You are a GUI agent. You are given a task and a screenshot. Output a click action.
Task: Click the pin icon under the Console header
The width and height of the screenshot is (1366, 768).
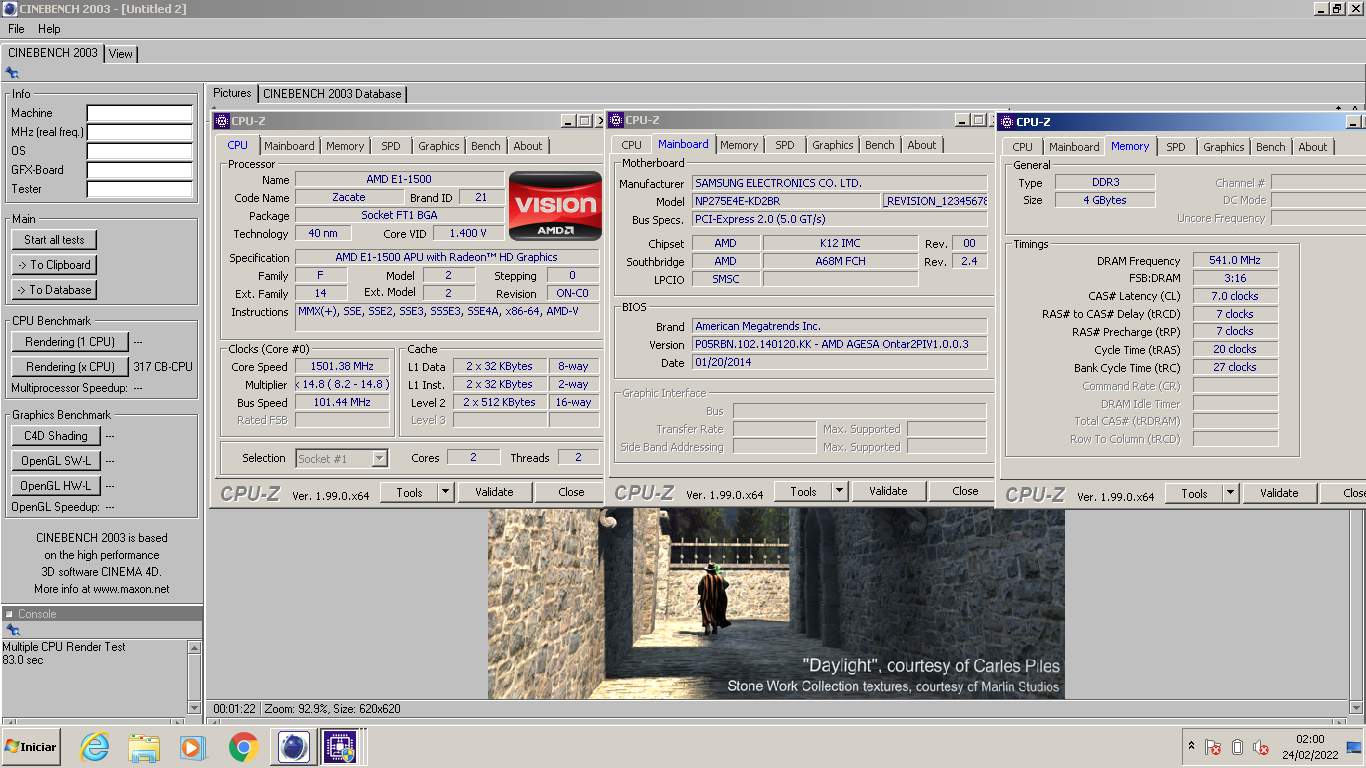pyautogui.click(x=12, y=630)
